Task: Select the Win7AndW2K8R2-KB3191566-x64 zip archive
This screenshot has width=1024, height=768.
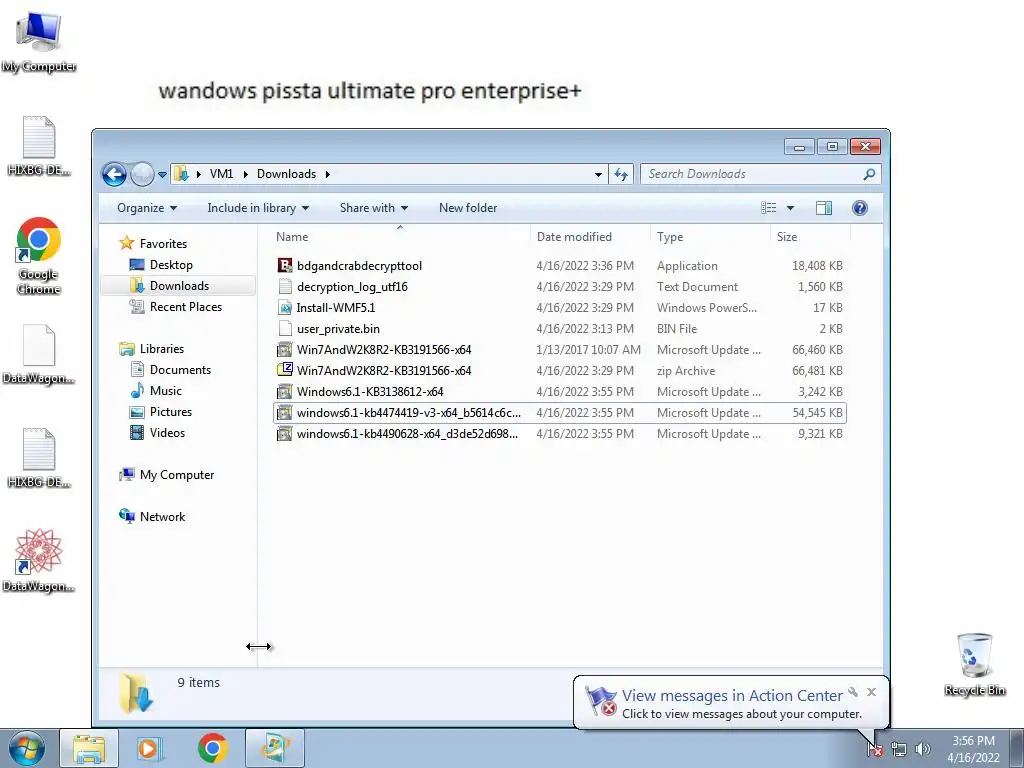Action: [383, 370]
